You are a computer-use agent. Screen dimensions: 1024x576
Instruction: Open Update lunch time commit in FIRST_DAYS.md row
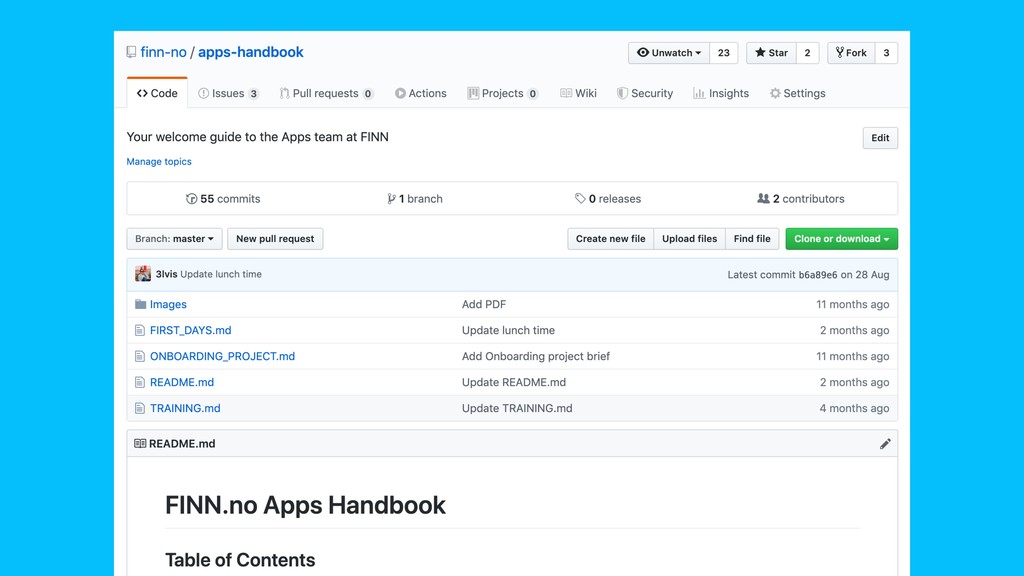(508, 330)
